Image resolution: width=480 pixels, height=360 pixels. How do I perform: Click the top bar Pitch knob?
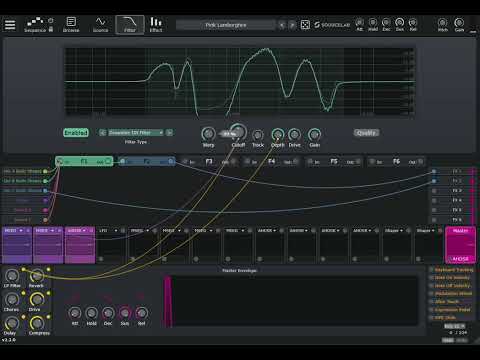(442, 23)
